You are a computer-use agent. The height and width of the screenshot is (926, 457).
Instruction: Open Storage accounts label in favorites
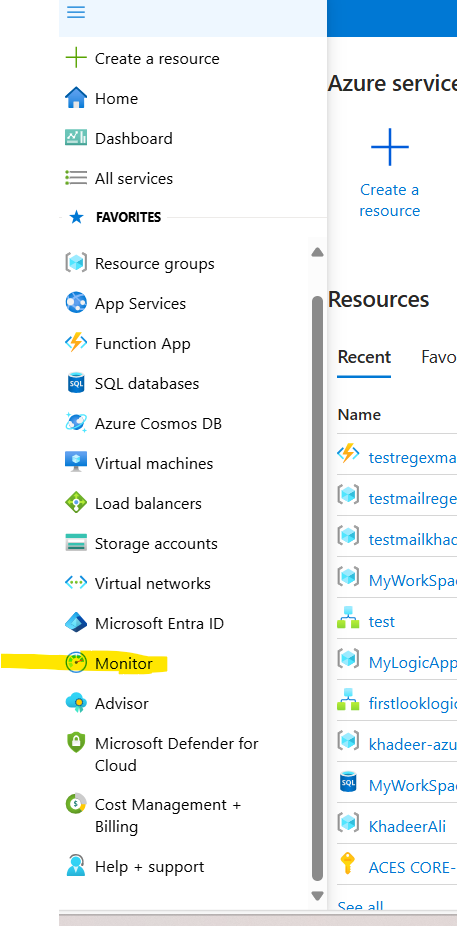click(x=156, y=543)
